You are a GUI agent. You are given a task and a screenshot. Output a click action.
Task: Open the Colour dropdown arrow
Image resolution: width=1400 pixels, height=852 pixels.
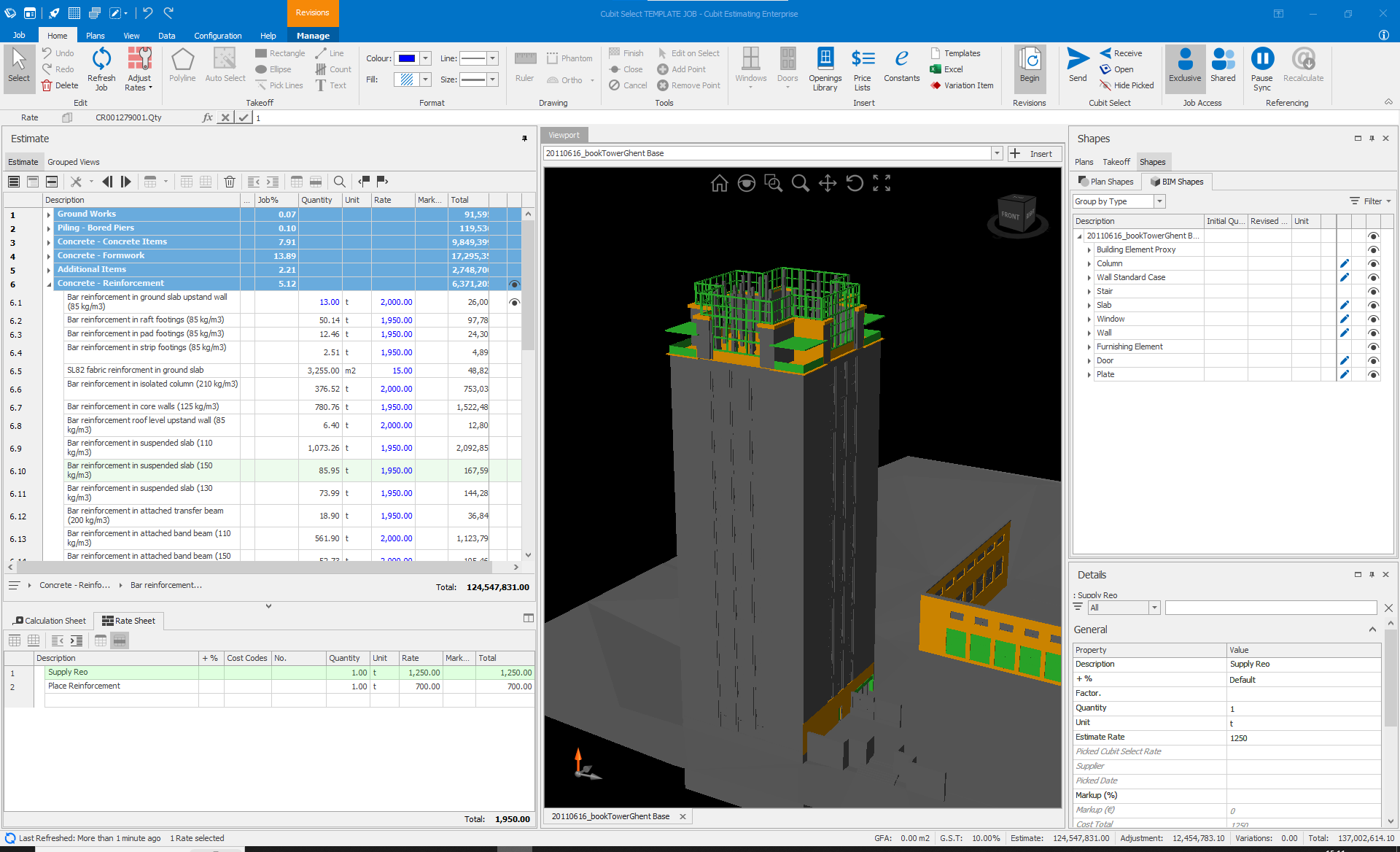point(425,58)
